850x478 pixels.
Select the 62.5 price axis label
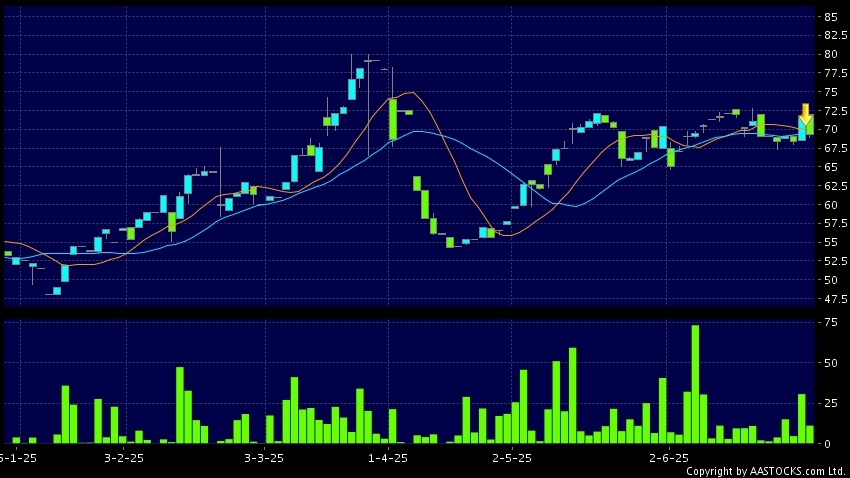pos(836,186)
